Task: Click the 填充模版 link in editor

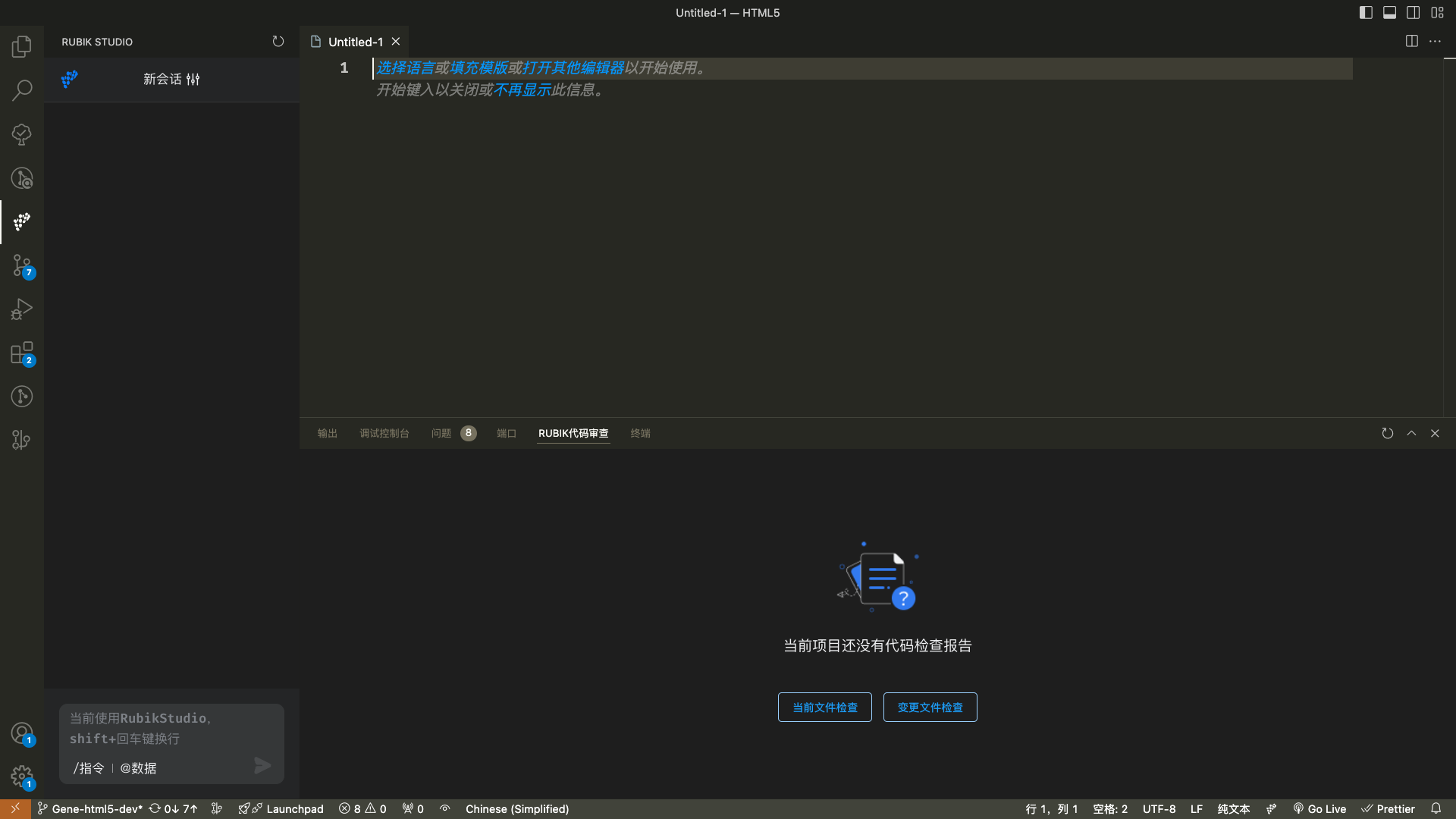Action: (x=479, y=67)
